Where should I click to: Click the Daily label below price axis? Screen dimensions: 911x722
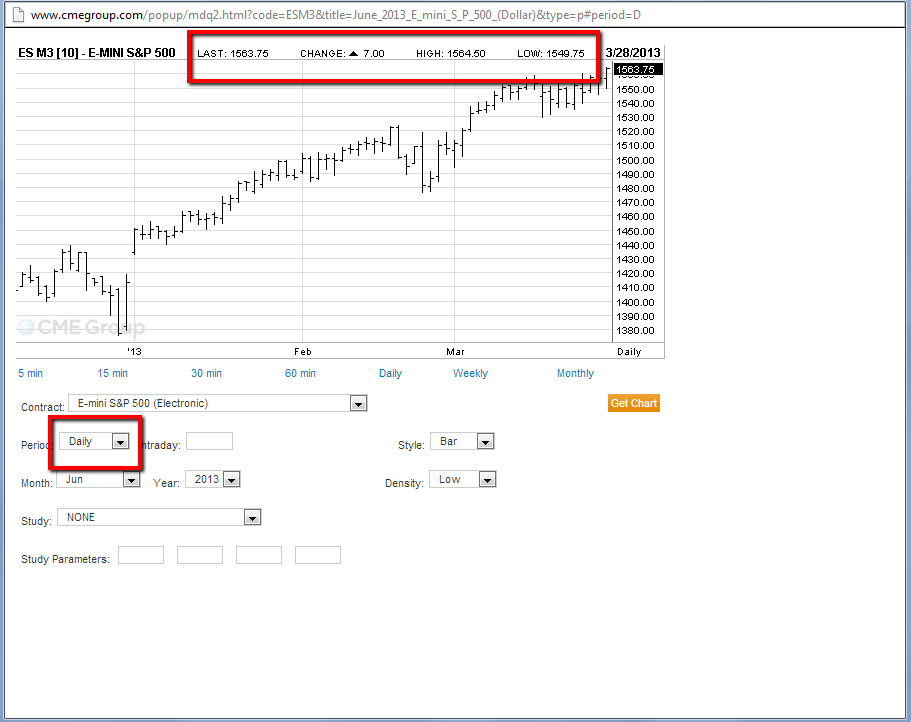(x=629, y=351)
